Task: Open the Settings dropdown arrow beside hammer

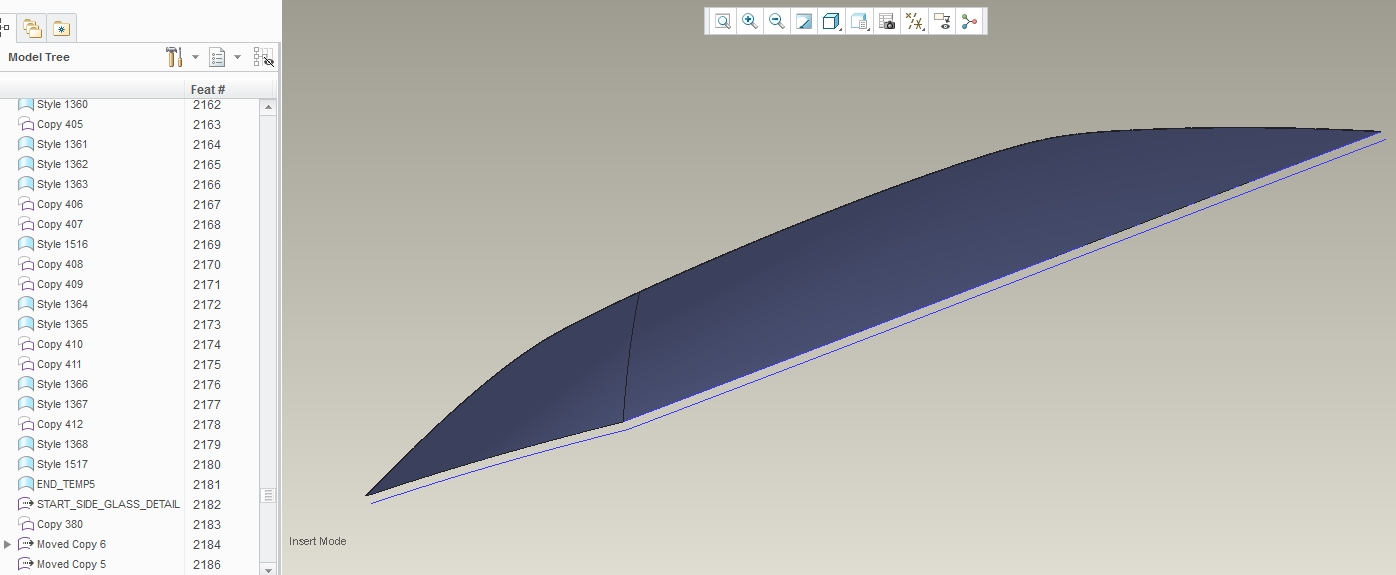Action: pyautogui.click(x=195, y=57)
